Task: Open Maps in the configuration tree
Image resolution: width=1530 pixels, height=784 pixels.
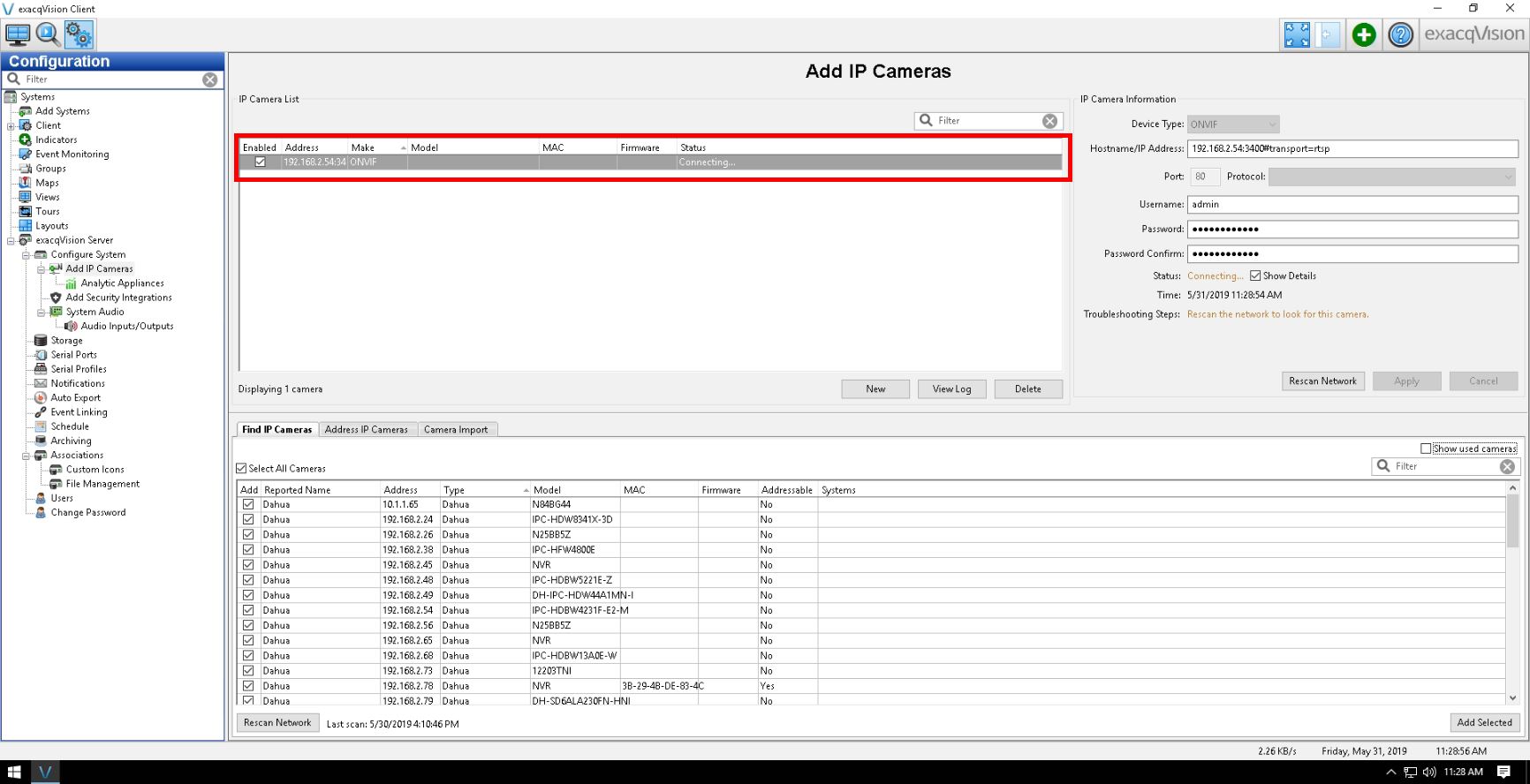Action: coord(47,183)
